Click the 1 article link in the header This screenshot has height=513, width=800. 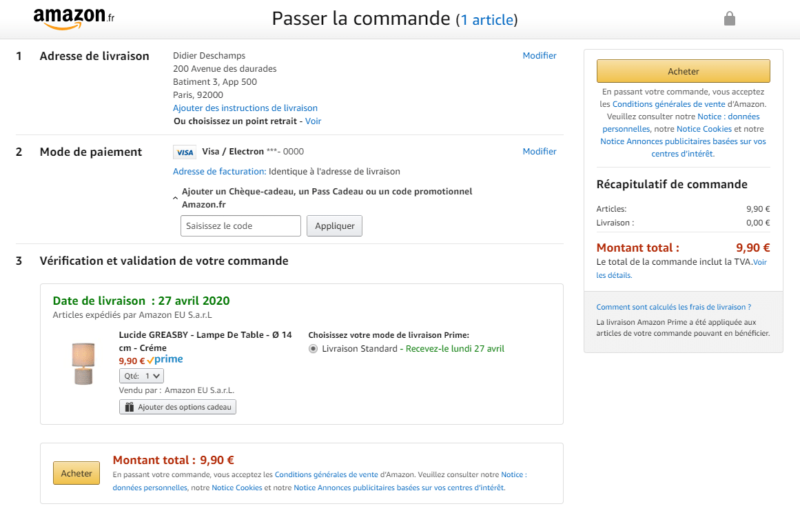pyautogui.click(x=487, y=20)
